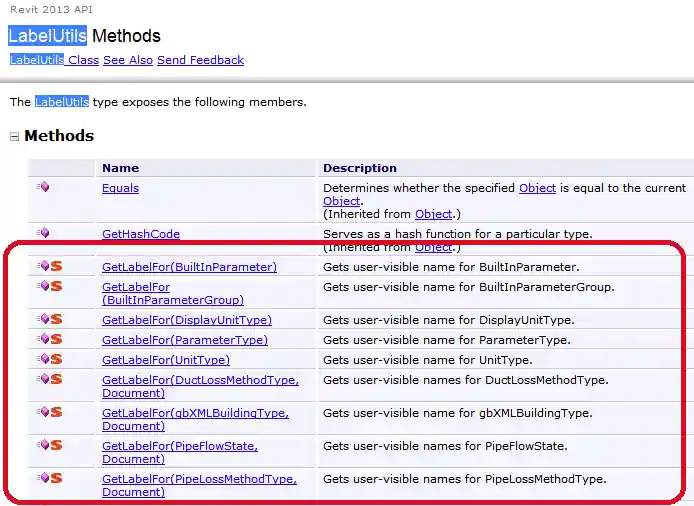Click Object link in Equals description
The height and width of the screenshot is (506, 694).
point(537,188)
